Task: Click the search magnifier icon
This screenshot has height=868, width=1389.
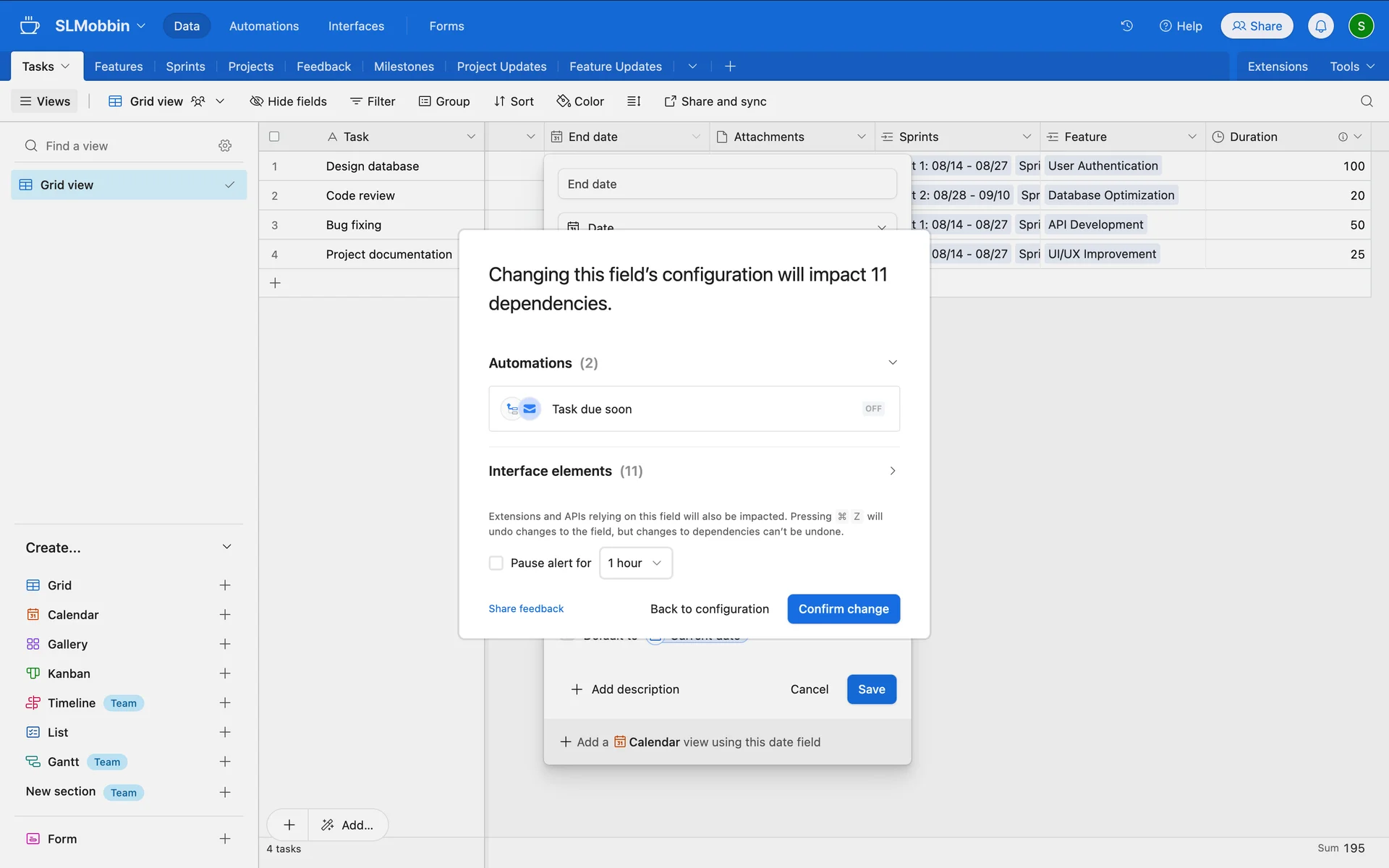Action: (1366, 101)
